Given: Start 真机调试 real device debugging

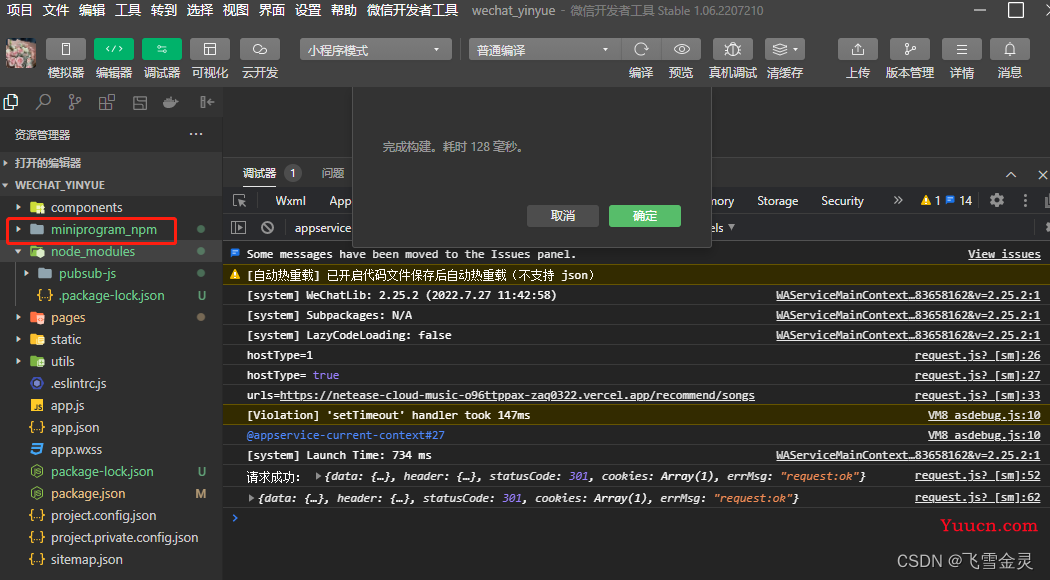Looking at the screenshot, I should pyautogui.click(x=733, y=50).
